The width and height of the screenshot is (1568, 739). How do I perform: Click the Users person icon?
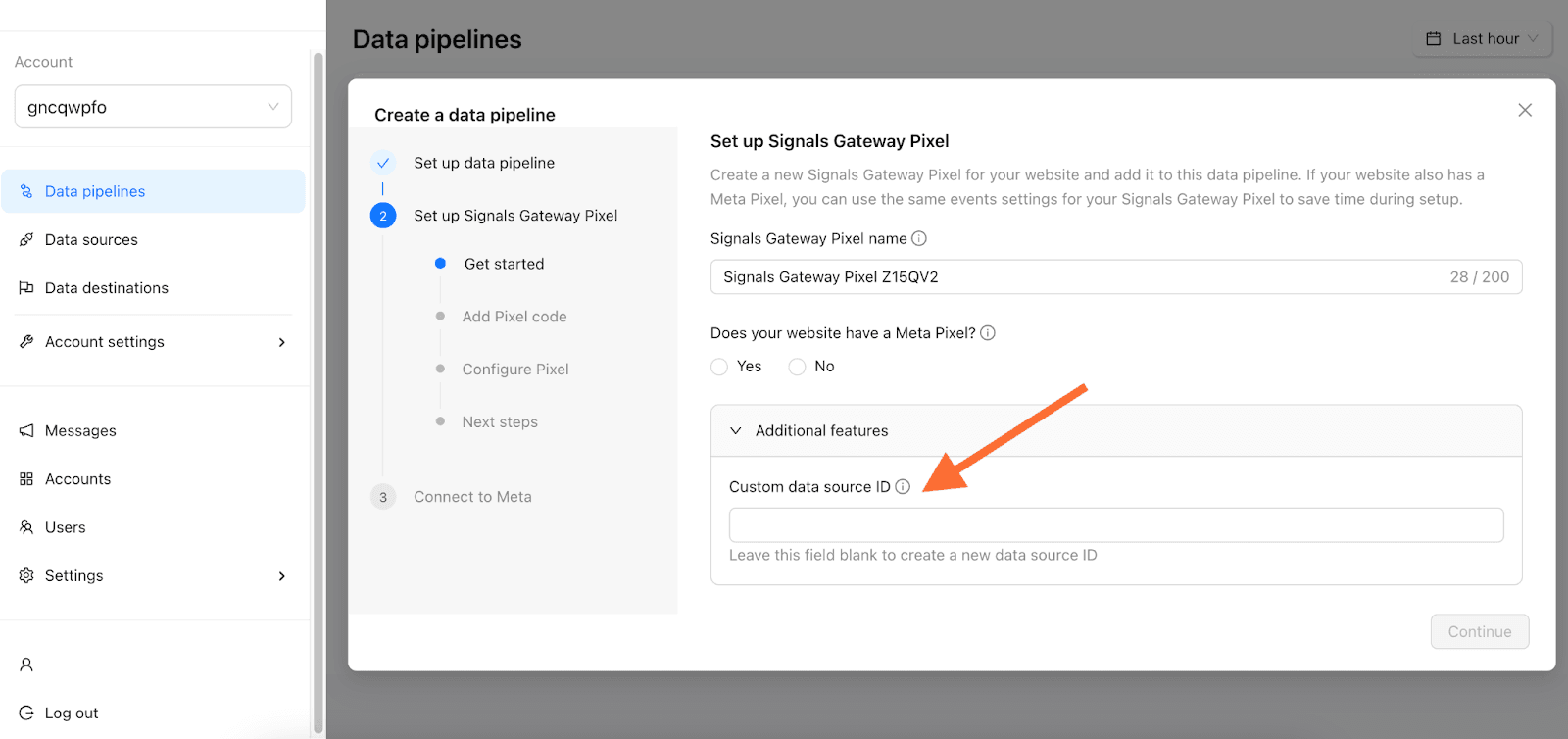coord(26,527)
